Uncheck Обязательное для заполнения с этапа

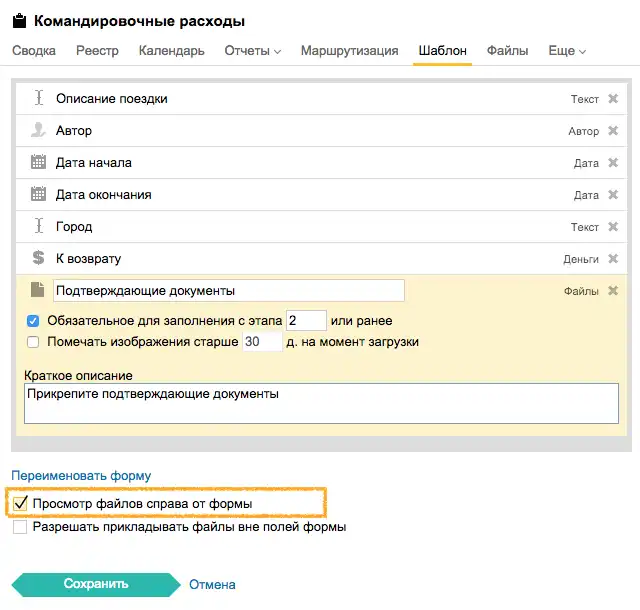pos(33,321)
